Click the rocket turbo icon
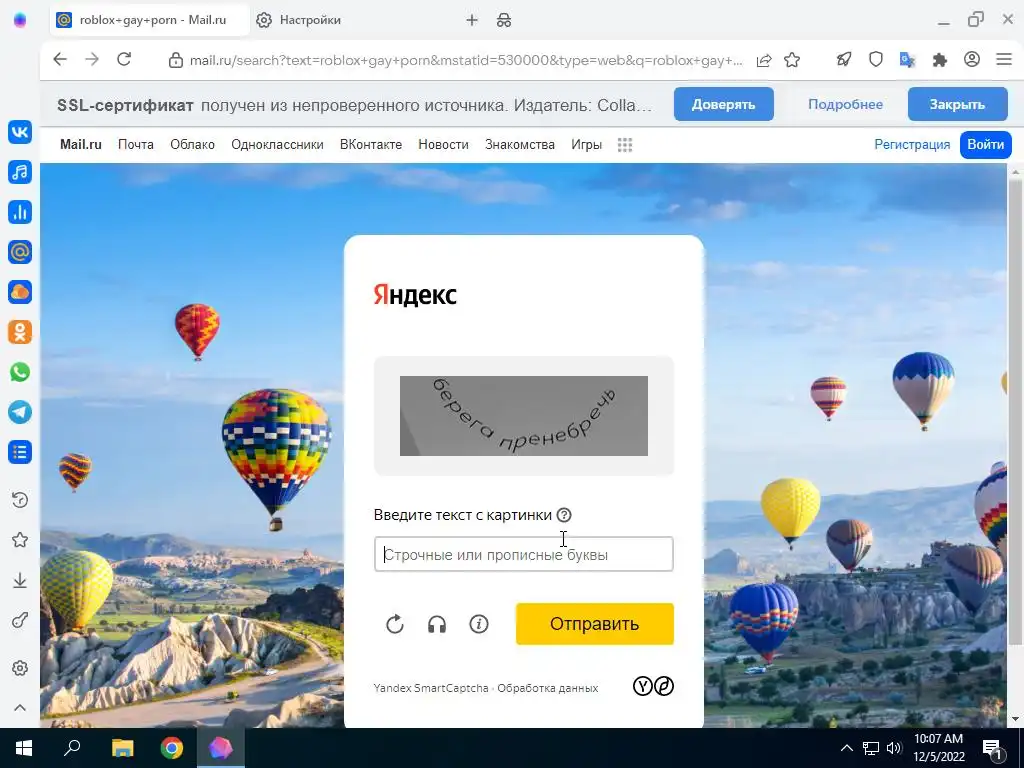Image resolution: width=1024 pixels, height=768 pixels. [844, 59]
